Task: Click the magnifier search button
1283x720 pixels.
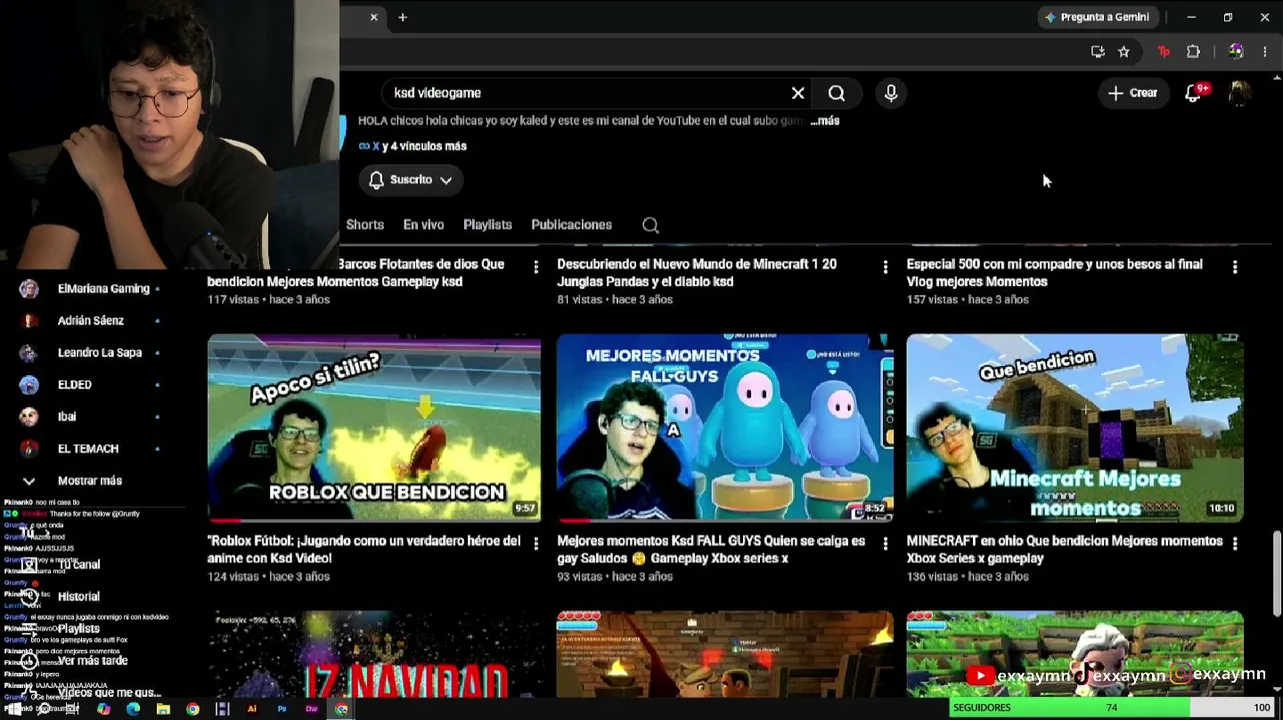Action: point(837,93)
